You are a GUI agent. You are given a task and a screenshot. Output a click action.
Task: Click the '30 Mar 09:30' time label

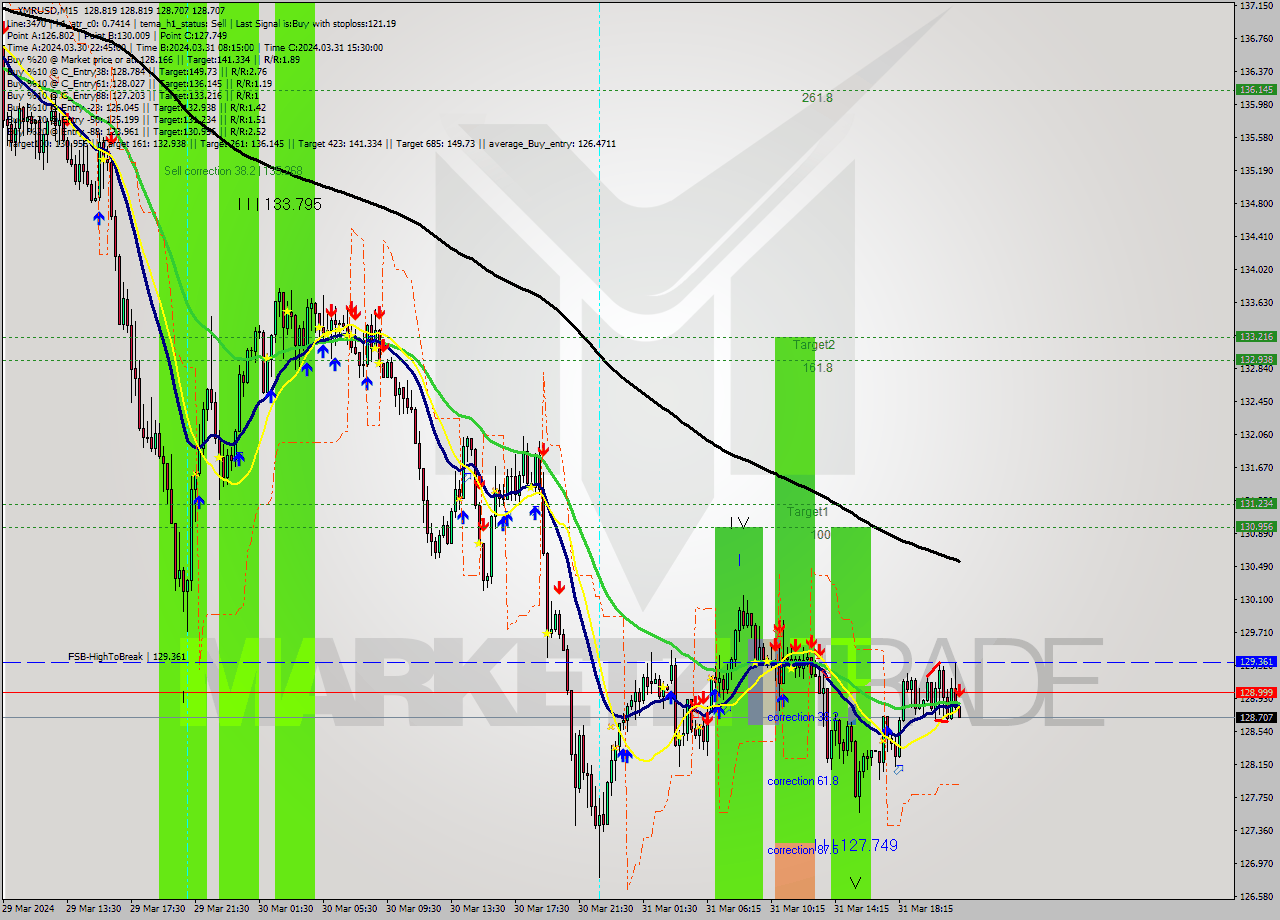pos(413,909)
